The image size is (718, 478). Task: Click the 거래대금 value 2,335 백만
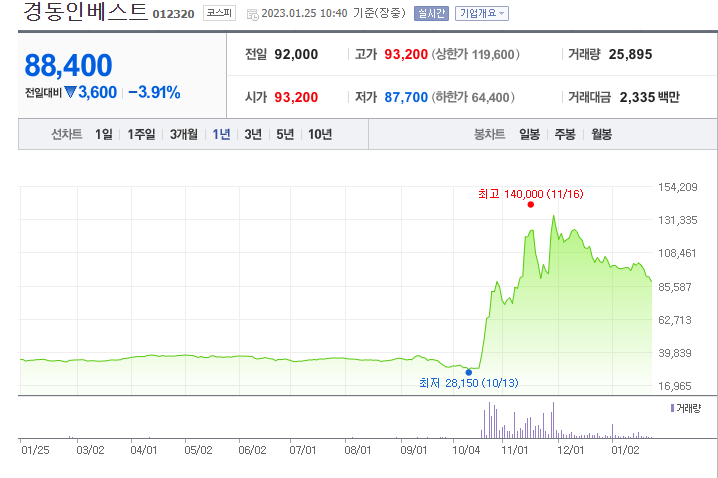pos(649,97)
